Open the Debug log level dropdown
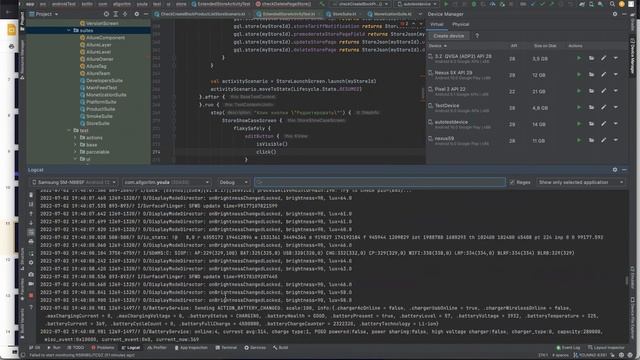The image size is (640, 360). click(233, 182)
